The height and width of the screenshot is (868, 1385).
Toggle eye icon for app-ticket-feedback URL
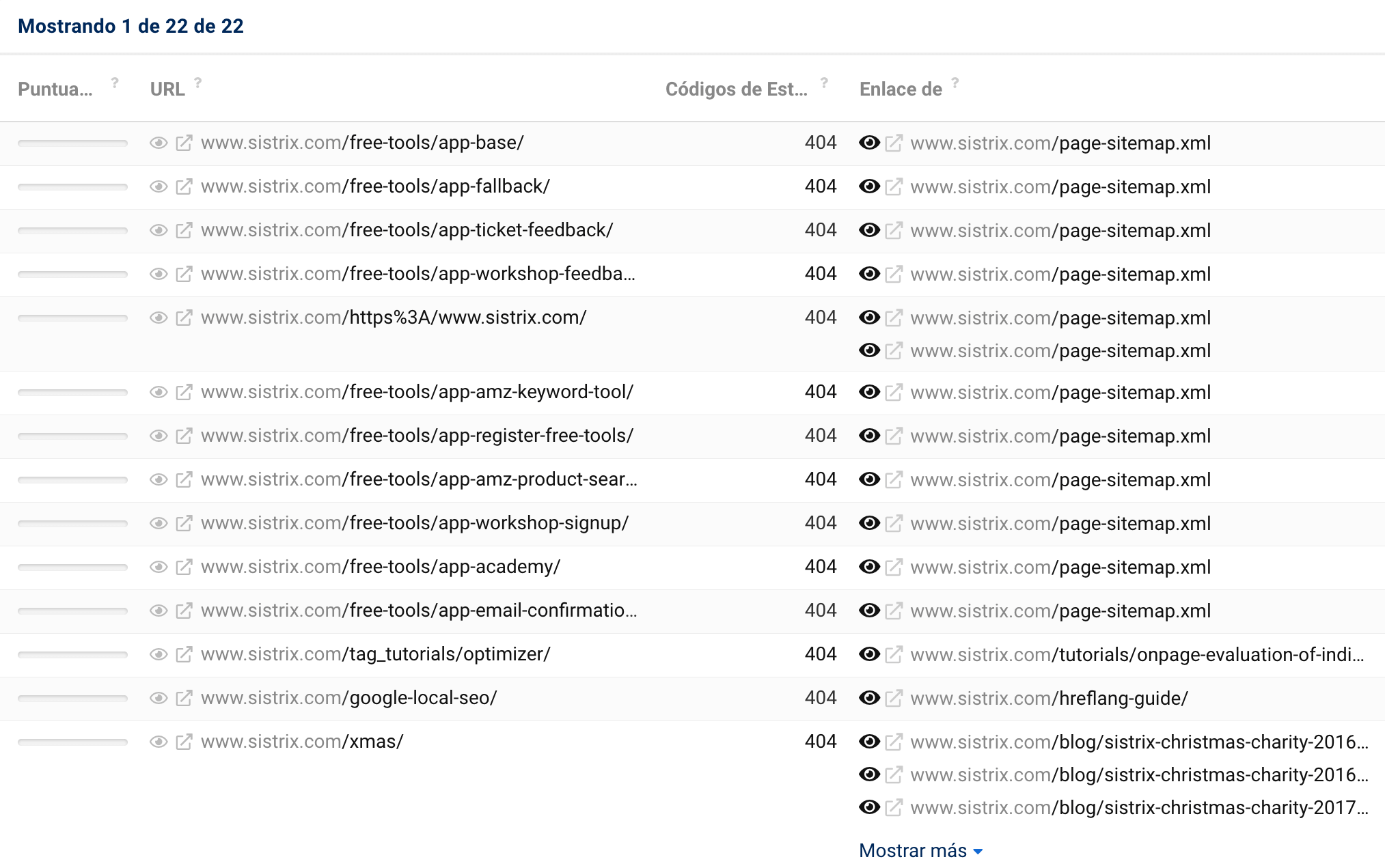[x=159, y=230]
